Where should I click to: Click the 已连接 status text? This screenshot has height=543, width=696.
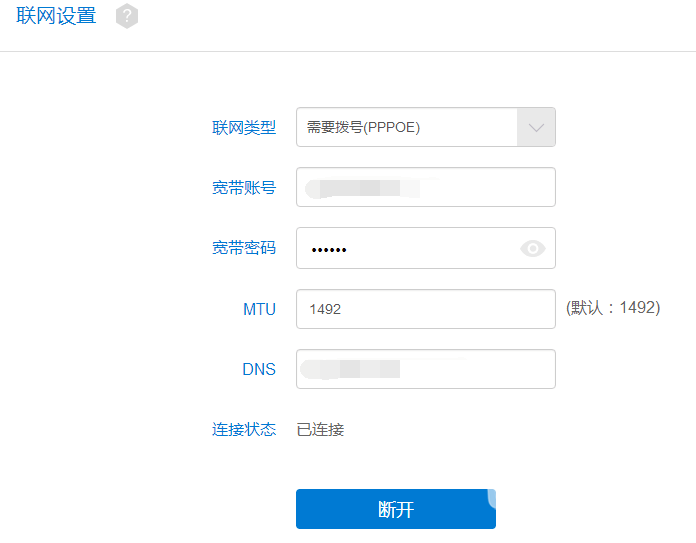click(x=320, y=430)
